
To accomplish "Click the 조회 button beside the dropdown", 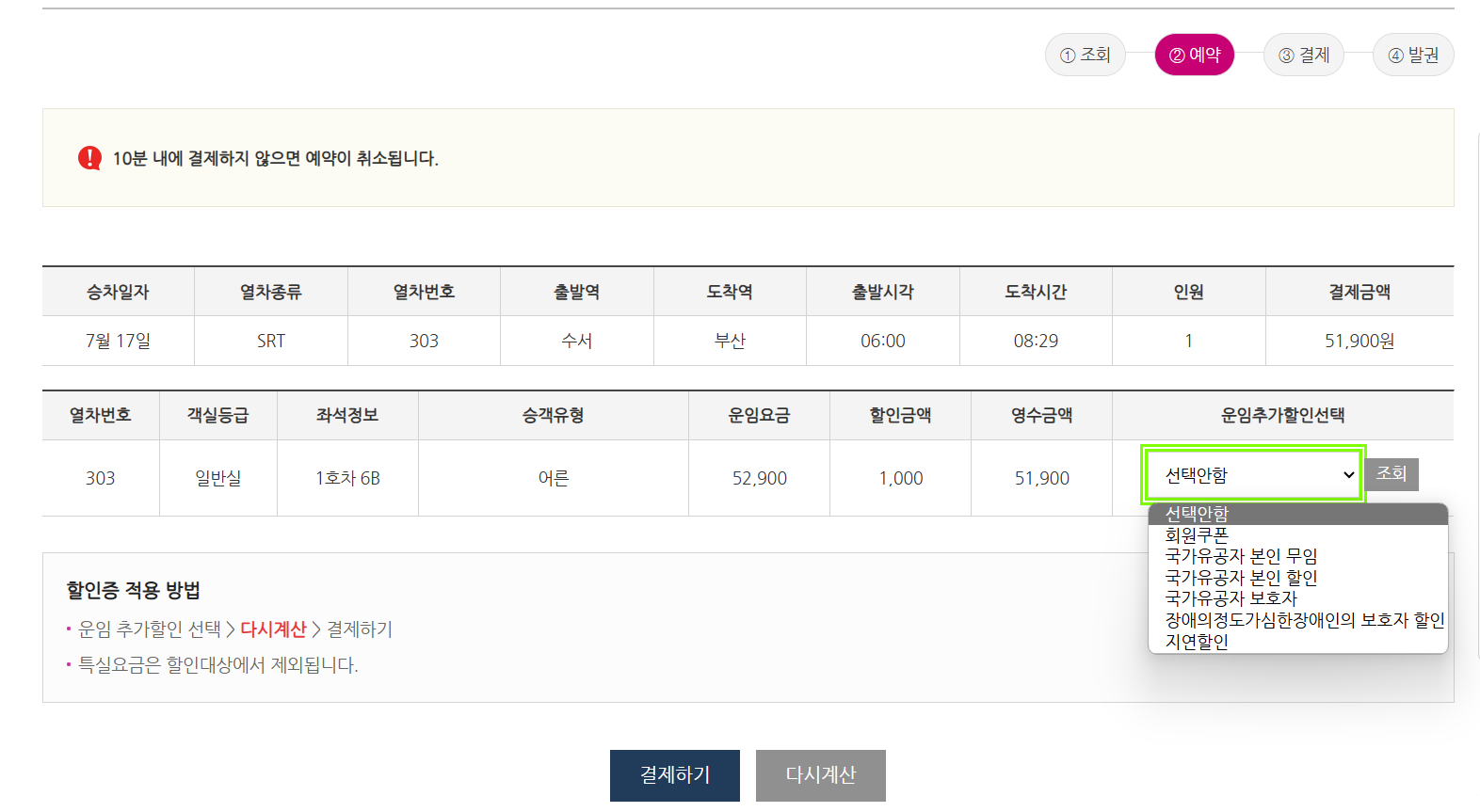I will [1391, 474].
